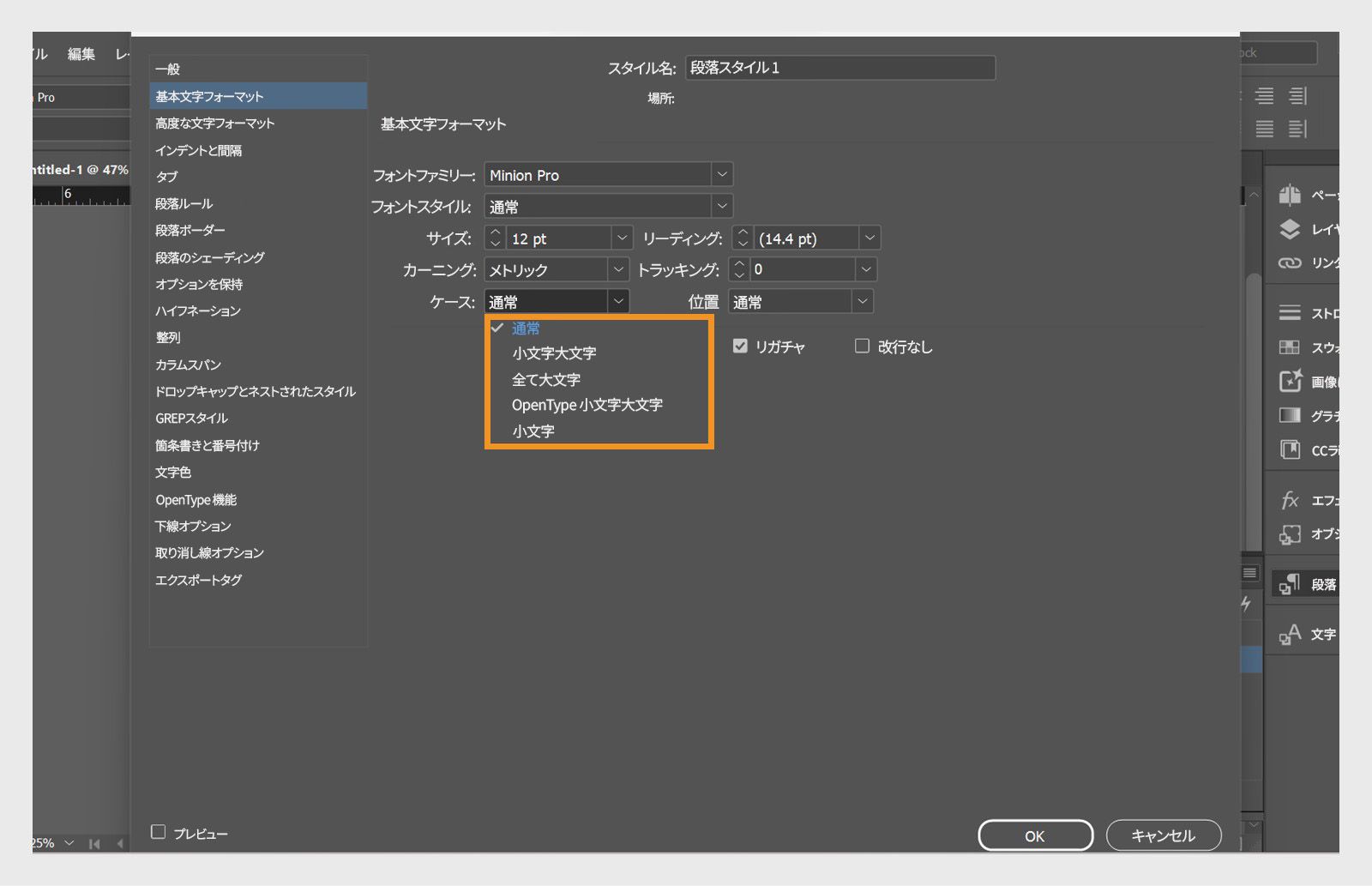Open the 位置 dropdown arrow
This screenshot has width=1372, height=886.
863,301
